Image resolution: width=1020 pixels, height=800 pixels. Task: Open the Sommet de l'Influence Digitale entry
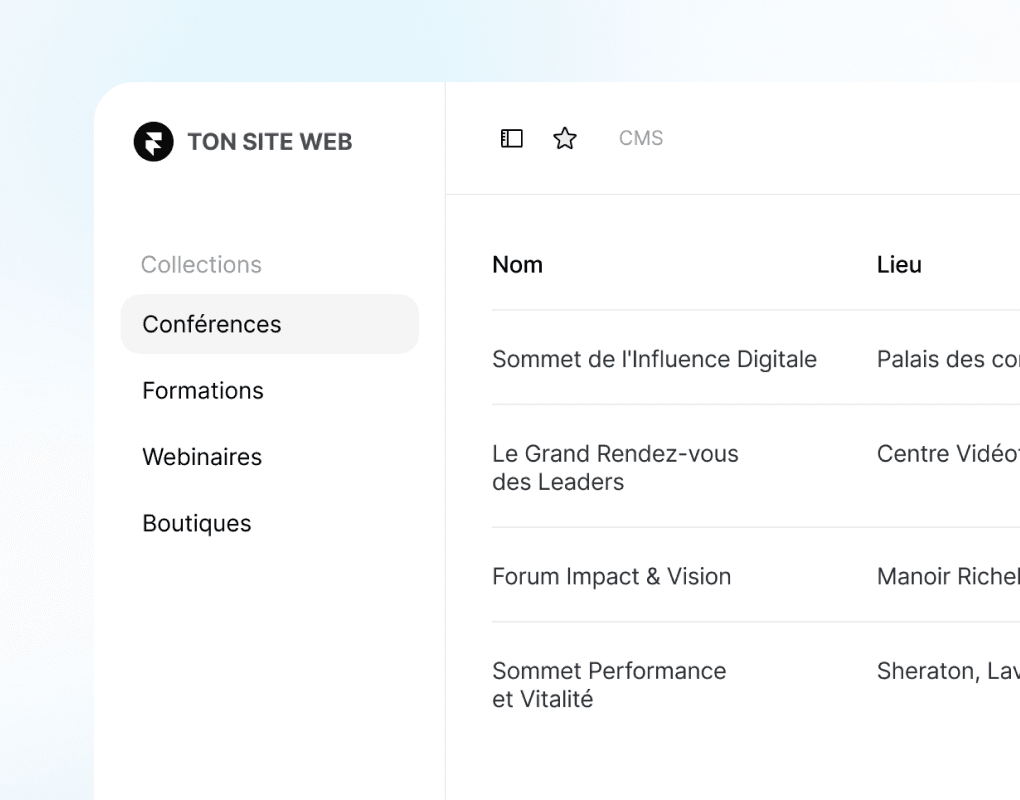(654, 359)
